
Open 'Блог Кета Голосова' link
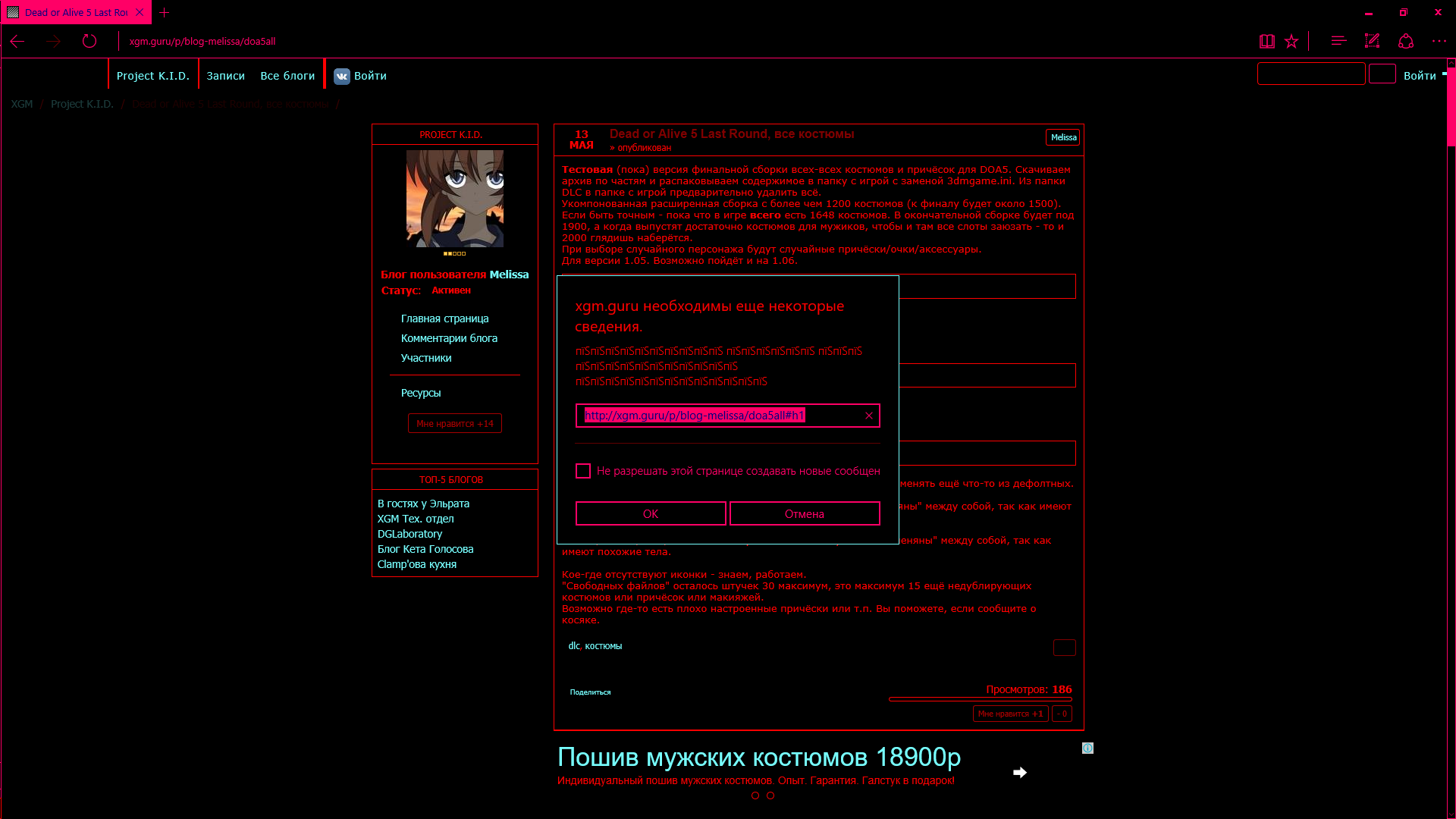[425, 549]
